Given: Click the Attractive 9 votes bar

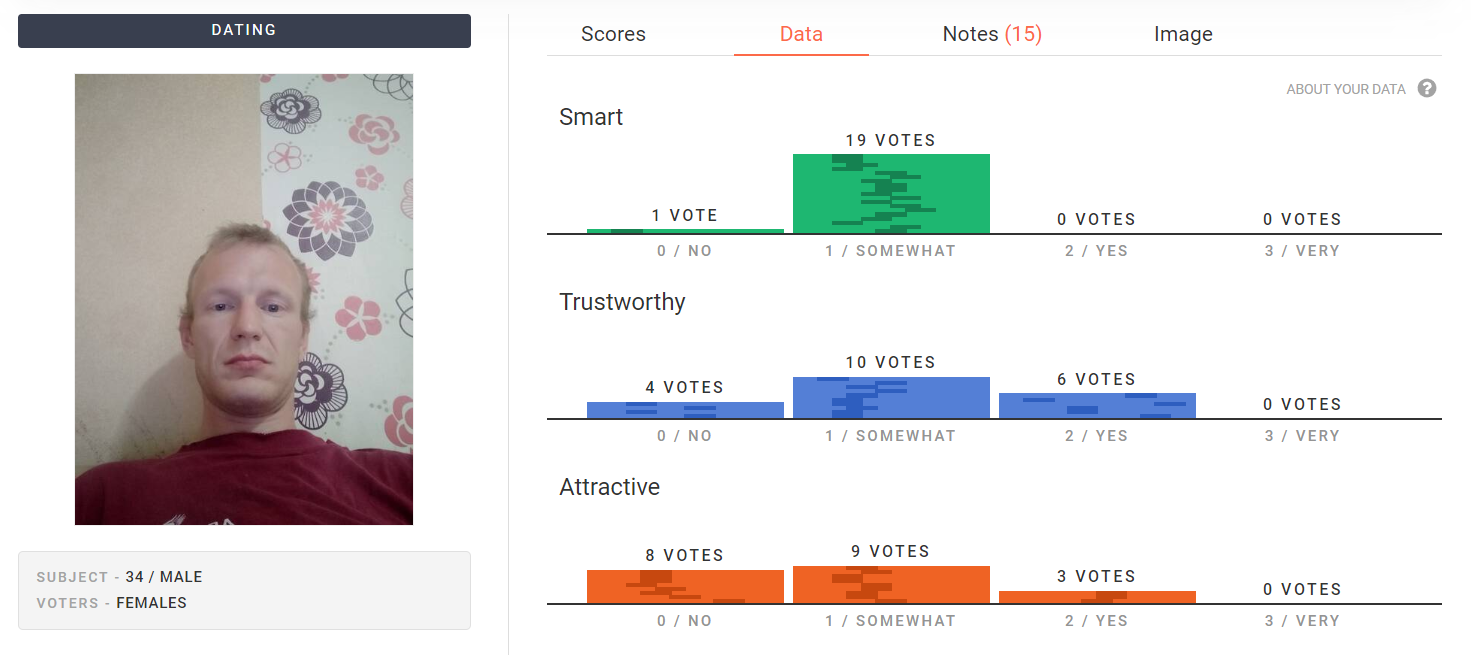Looking at the screenshot, I should (891, 584).
